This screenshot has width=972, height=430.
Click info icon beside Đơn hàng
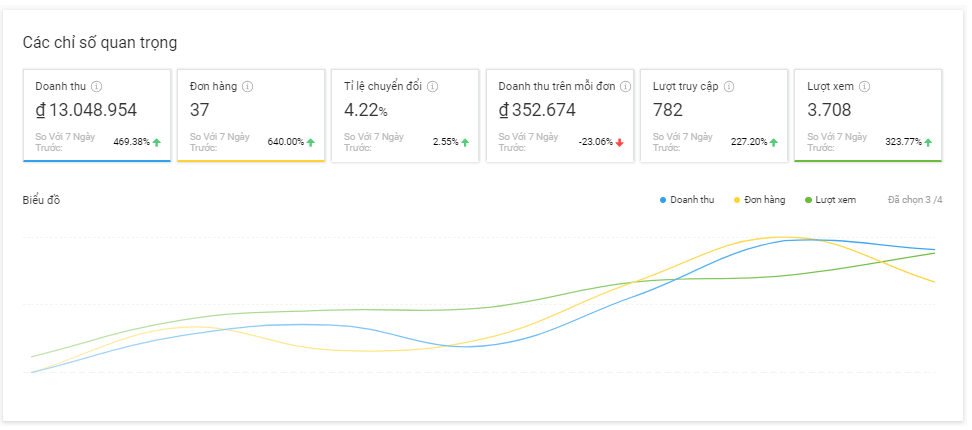point(248,87)
